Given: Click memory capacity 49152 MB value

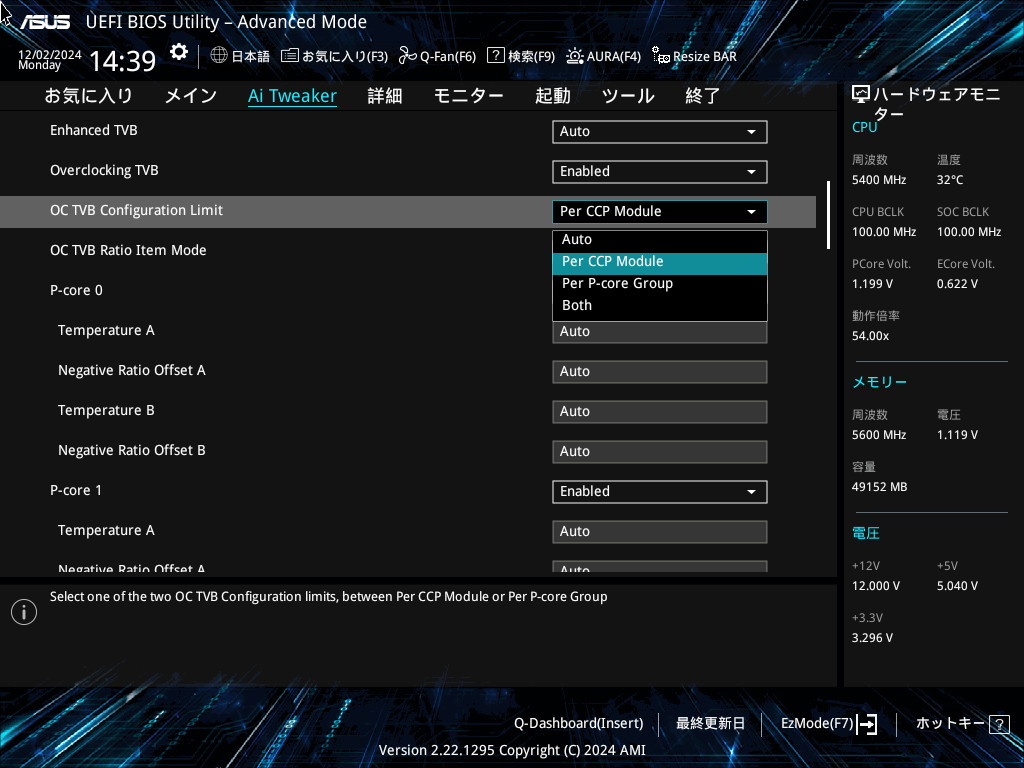Looking at the screenshot, I should [x=879, y=487].
